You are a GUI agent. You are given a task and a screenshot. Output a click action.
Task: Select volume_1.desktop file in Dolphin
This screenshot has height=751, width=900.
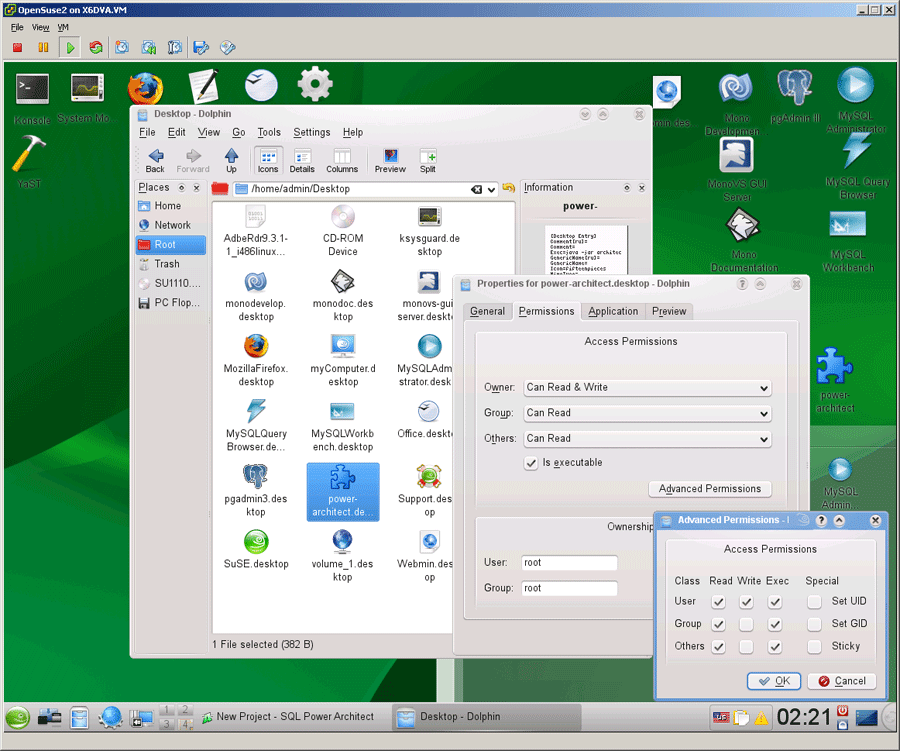pyautogui.click(x=343, y=556)
